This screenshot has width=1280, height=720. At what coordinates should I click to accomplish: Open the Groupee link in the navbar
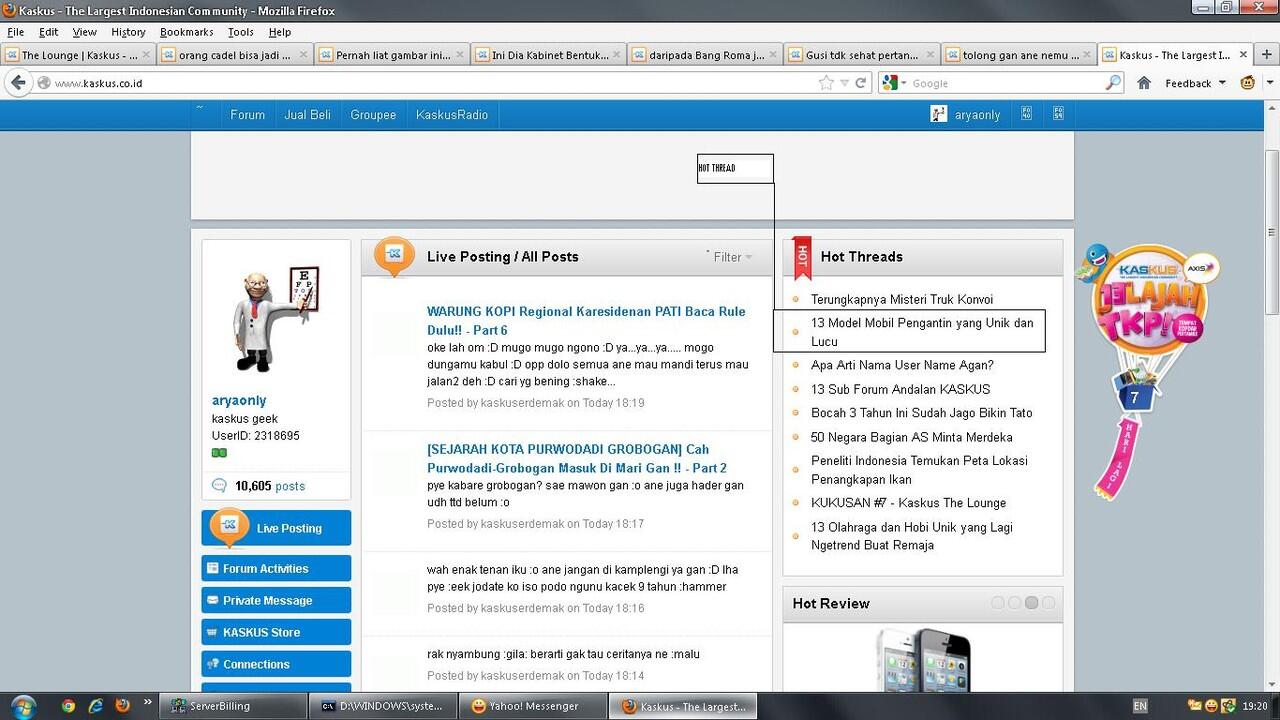tap(373, 115)
